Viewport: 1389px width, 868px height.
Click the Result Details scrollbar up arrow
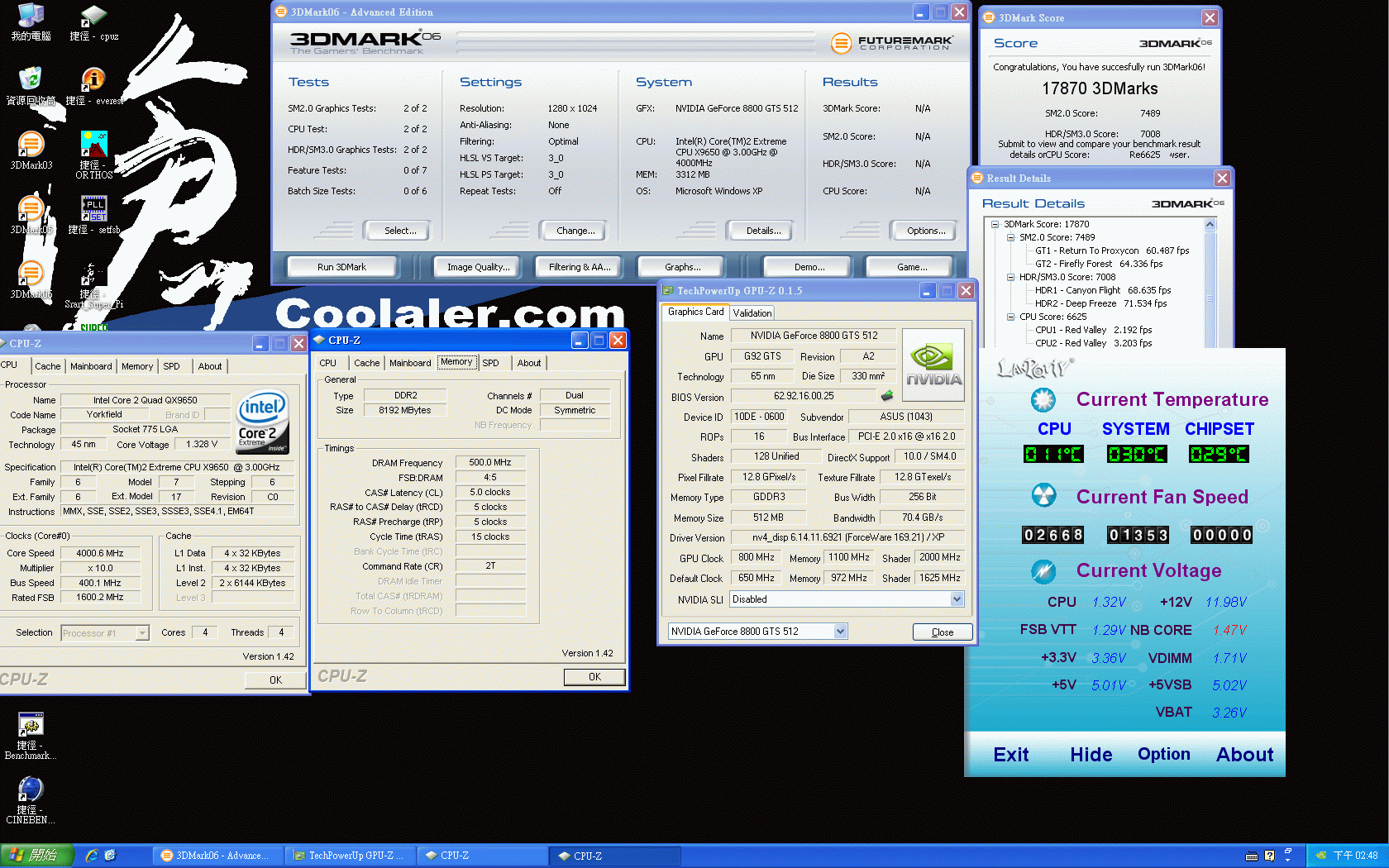(x=1210, y=225)
